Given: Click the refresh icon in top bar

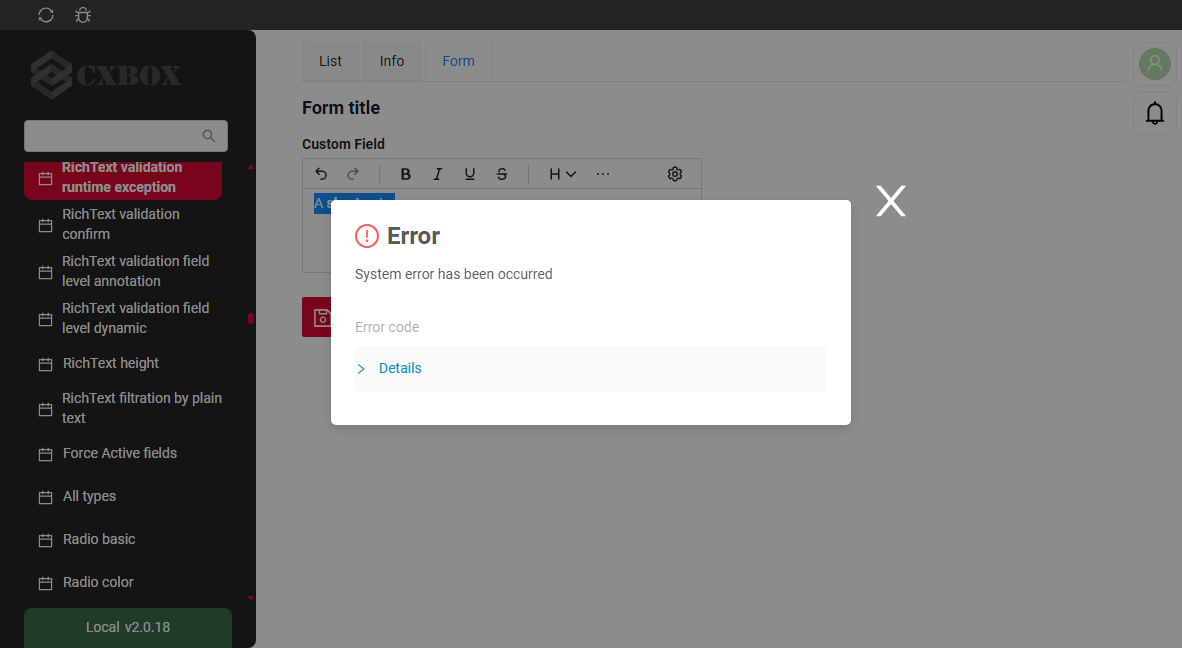Looking at the screenshot, I should pyautogui.click(x=46, y=15).
